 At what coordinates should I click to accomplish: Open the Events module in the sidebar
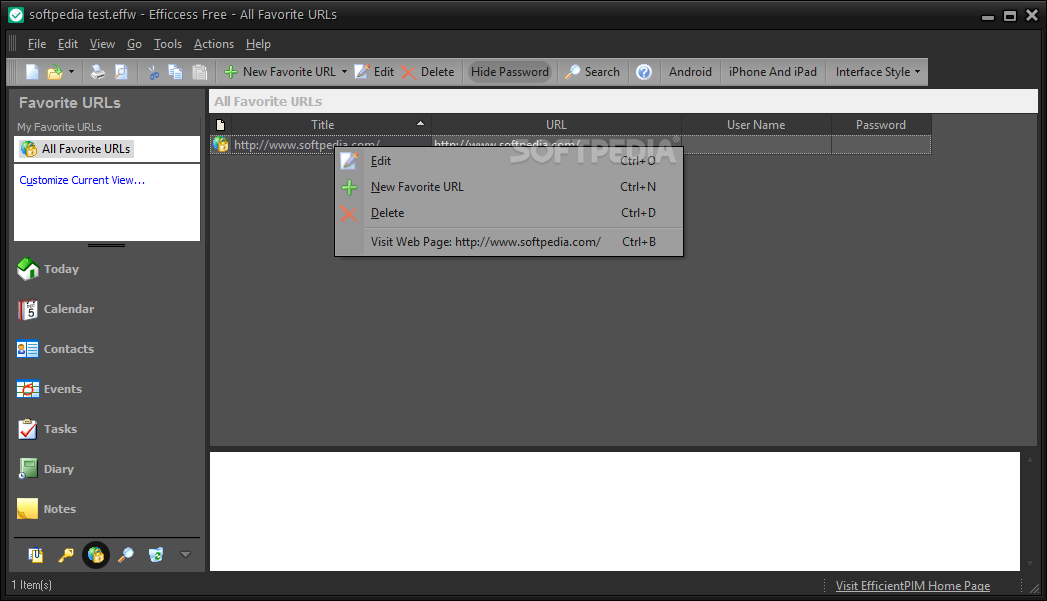49,389
